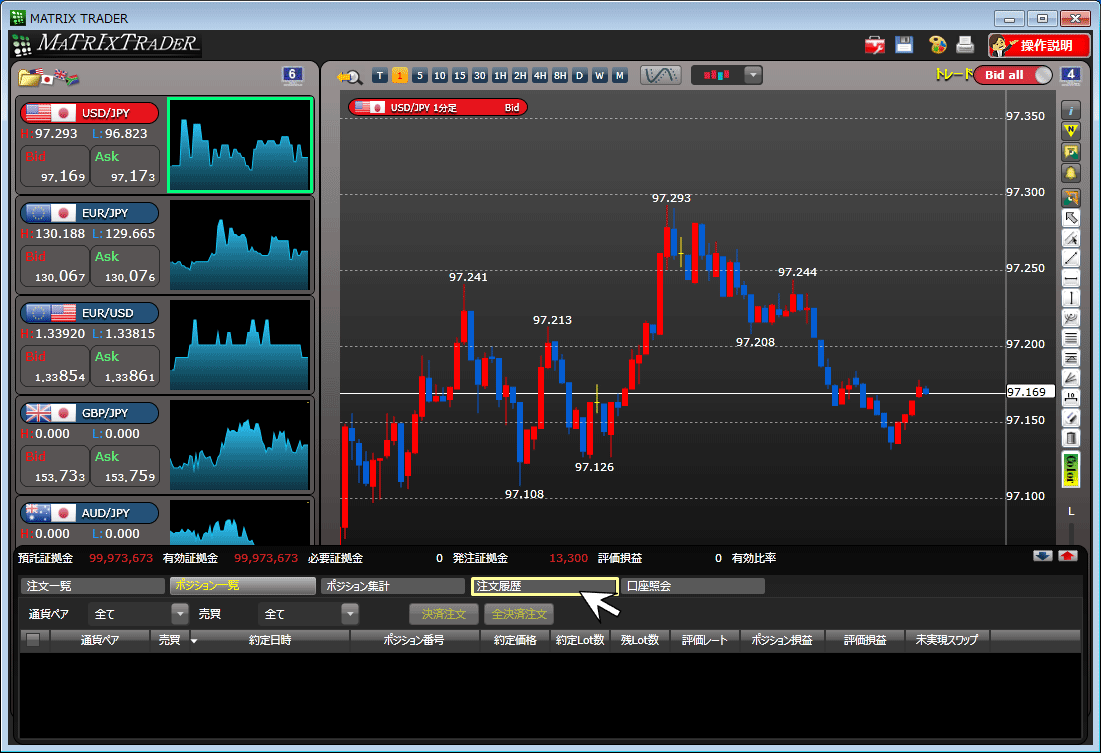Click the 全決済注文 button
Image resolution: width=1101 pixels, height=753 pixels.
[x=519, y=614]
